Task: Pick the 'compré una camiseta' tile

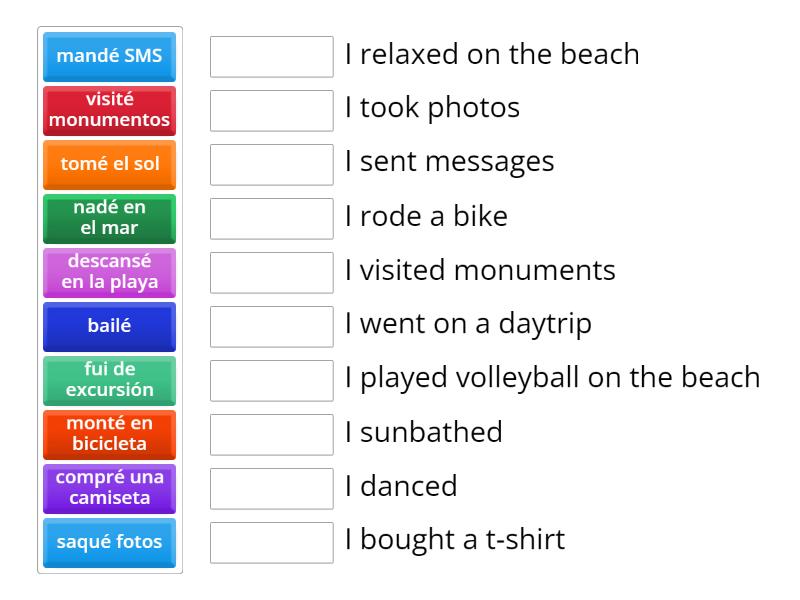Action: [x=110, y=488]
